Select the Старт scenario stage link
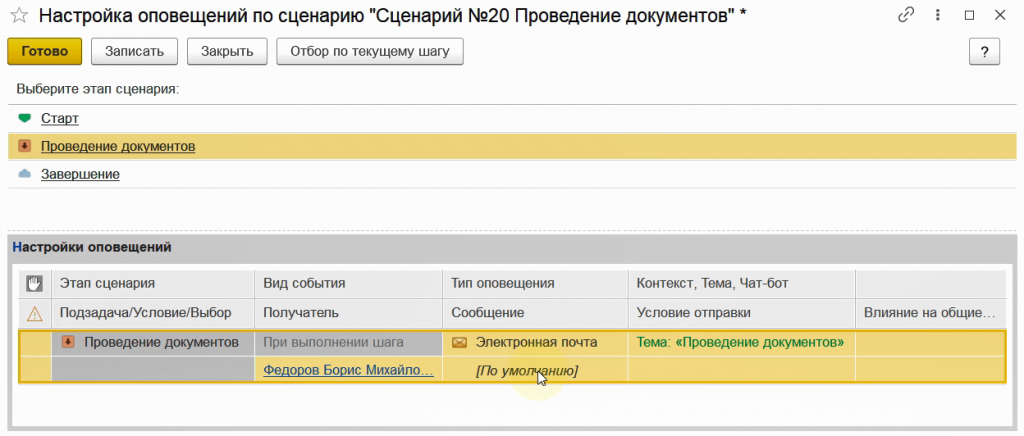 coord(59,118)
